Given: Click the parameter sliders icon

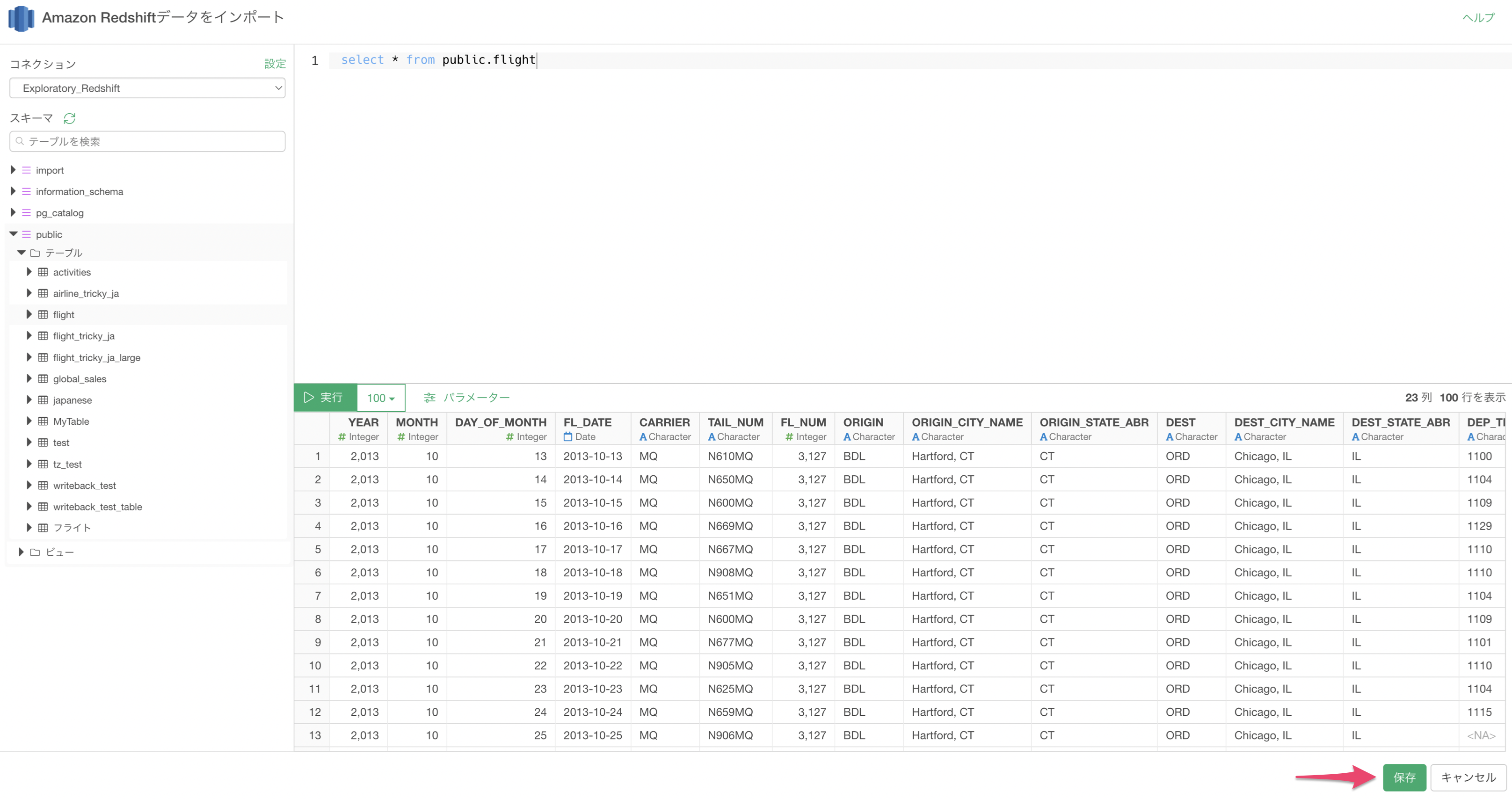Looking at the screenshot, I should [429, 398].
